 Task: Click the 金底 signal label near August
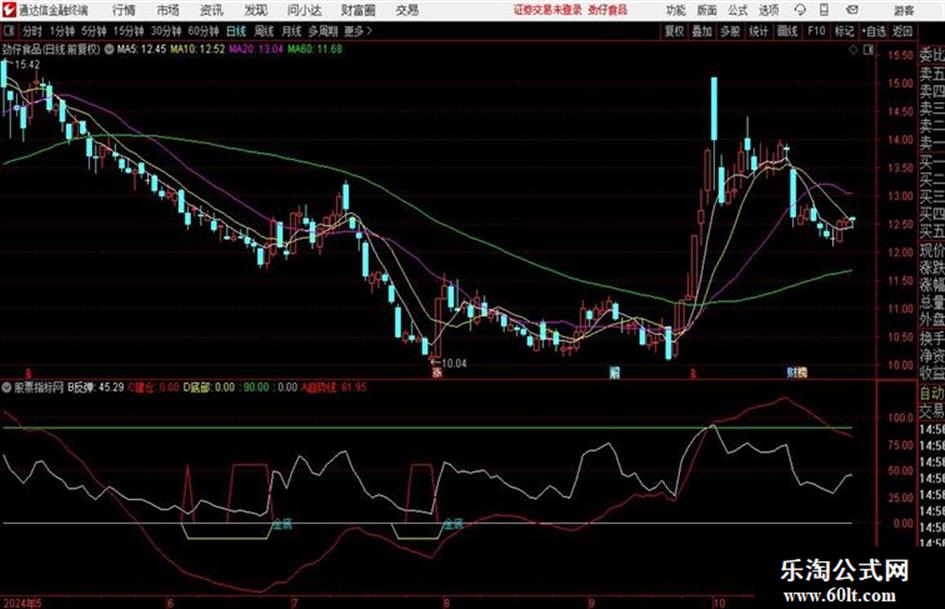453,524
